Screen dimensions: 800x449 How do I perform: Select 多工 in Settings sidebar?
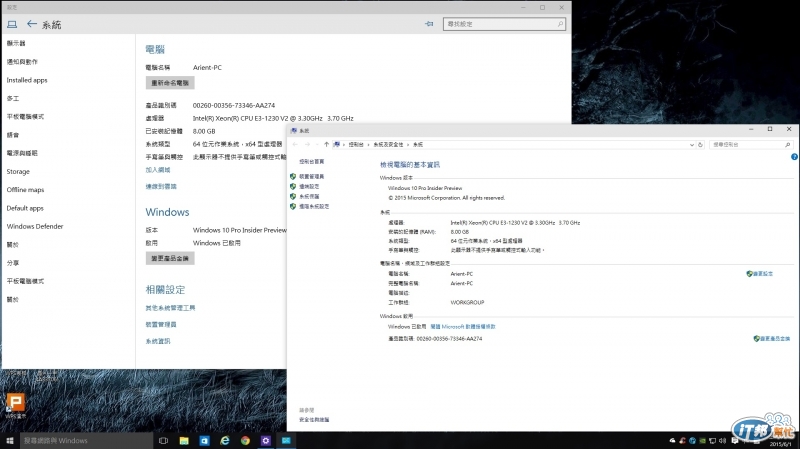point(13,98)
